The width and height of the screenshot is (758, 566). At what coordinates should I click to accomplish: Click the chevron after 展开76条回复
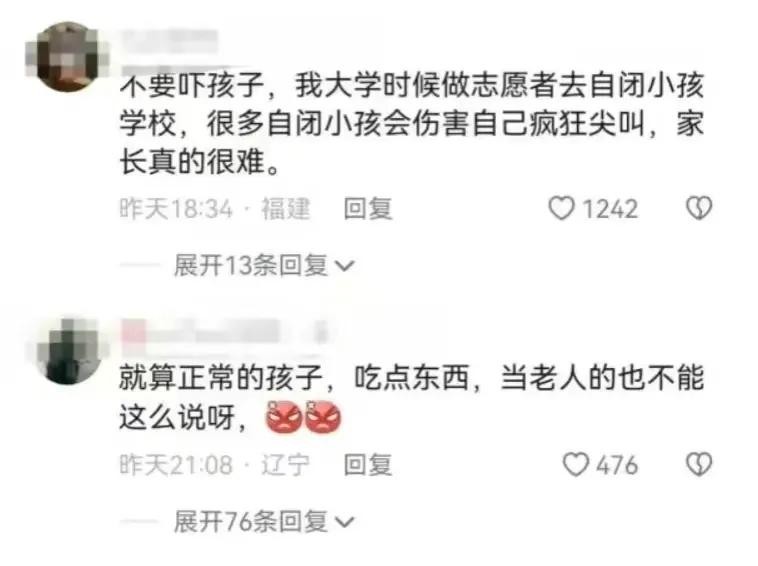pos(345,522)
